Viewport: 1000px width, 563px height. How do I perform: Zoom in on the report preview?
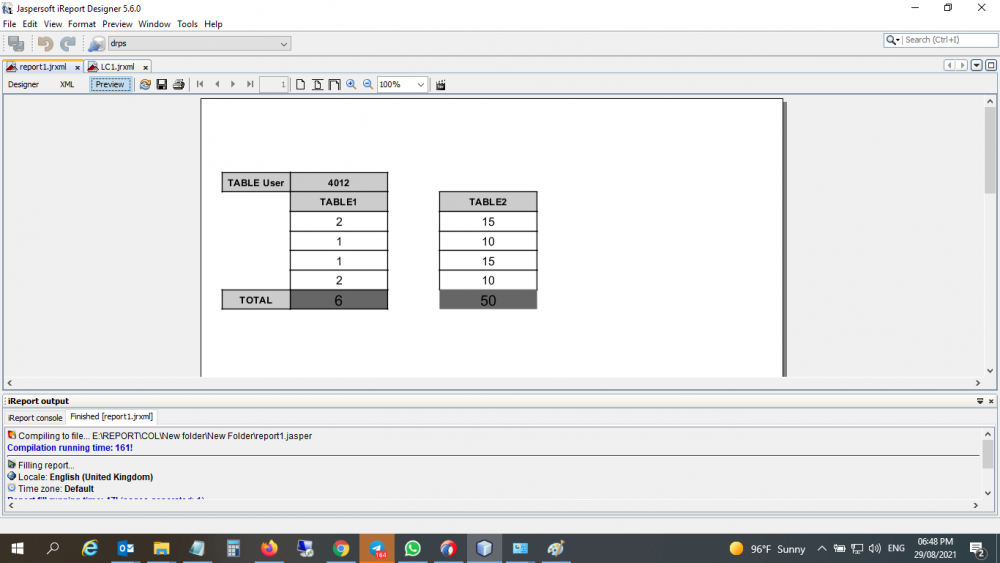pos(351,85)
